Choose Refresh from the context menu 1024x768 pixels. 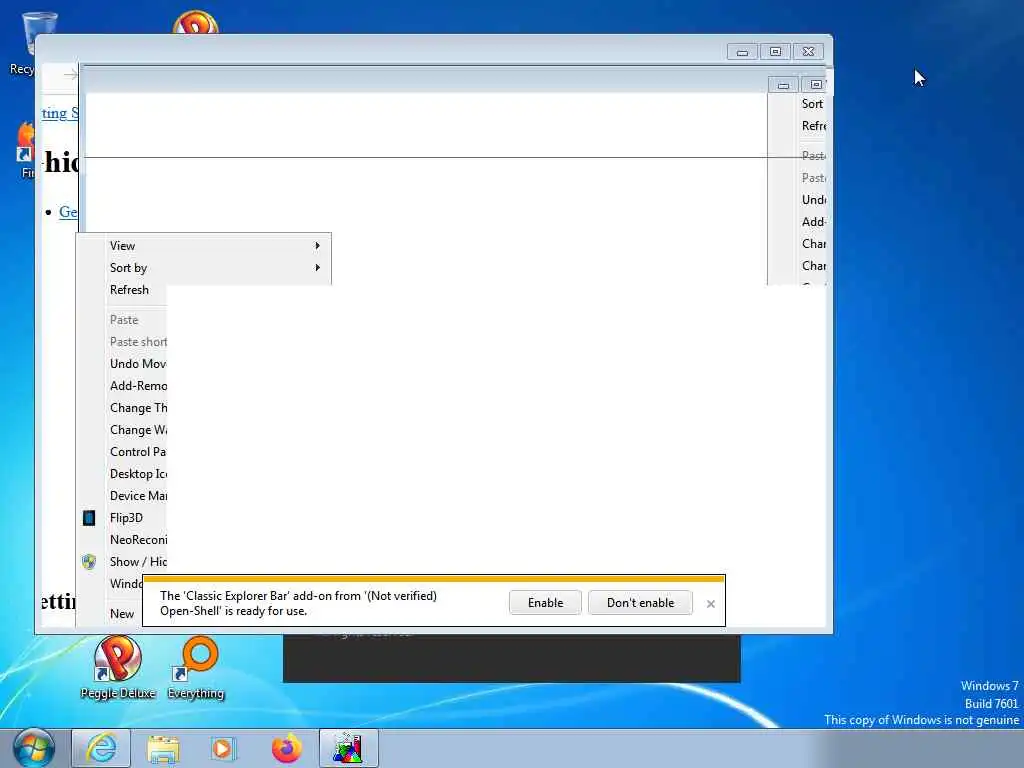click(129, 290)
